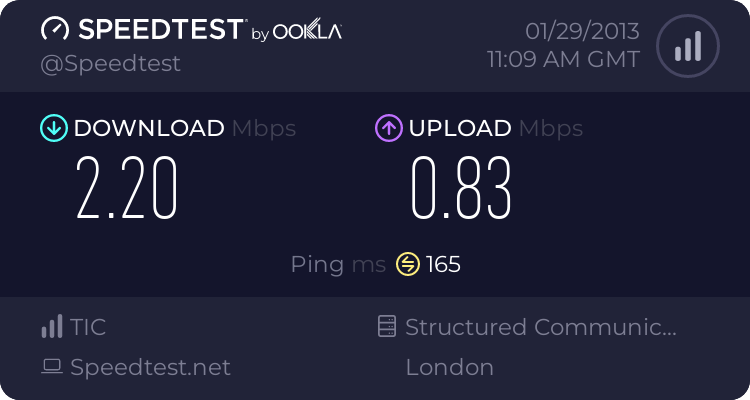Image resolution: width=750 pixels, height=400 pixels.
Task: Click the Speedtest gauge logo icon
Action: coord(54,30)
